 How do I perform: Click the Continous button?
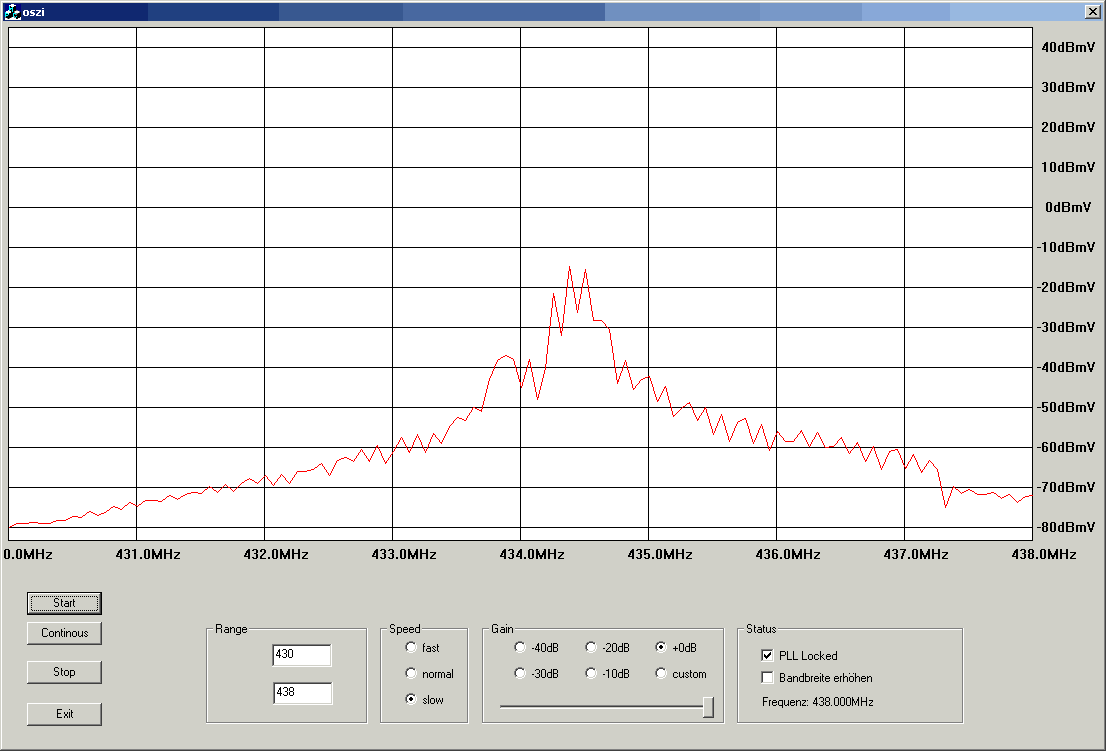pyautogui.click(x=64, y=633)
